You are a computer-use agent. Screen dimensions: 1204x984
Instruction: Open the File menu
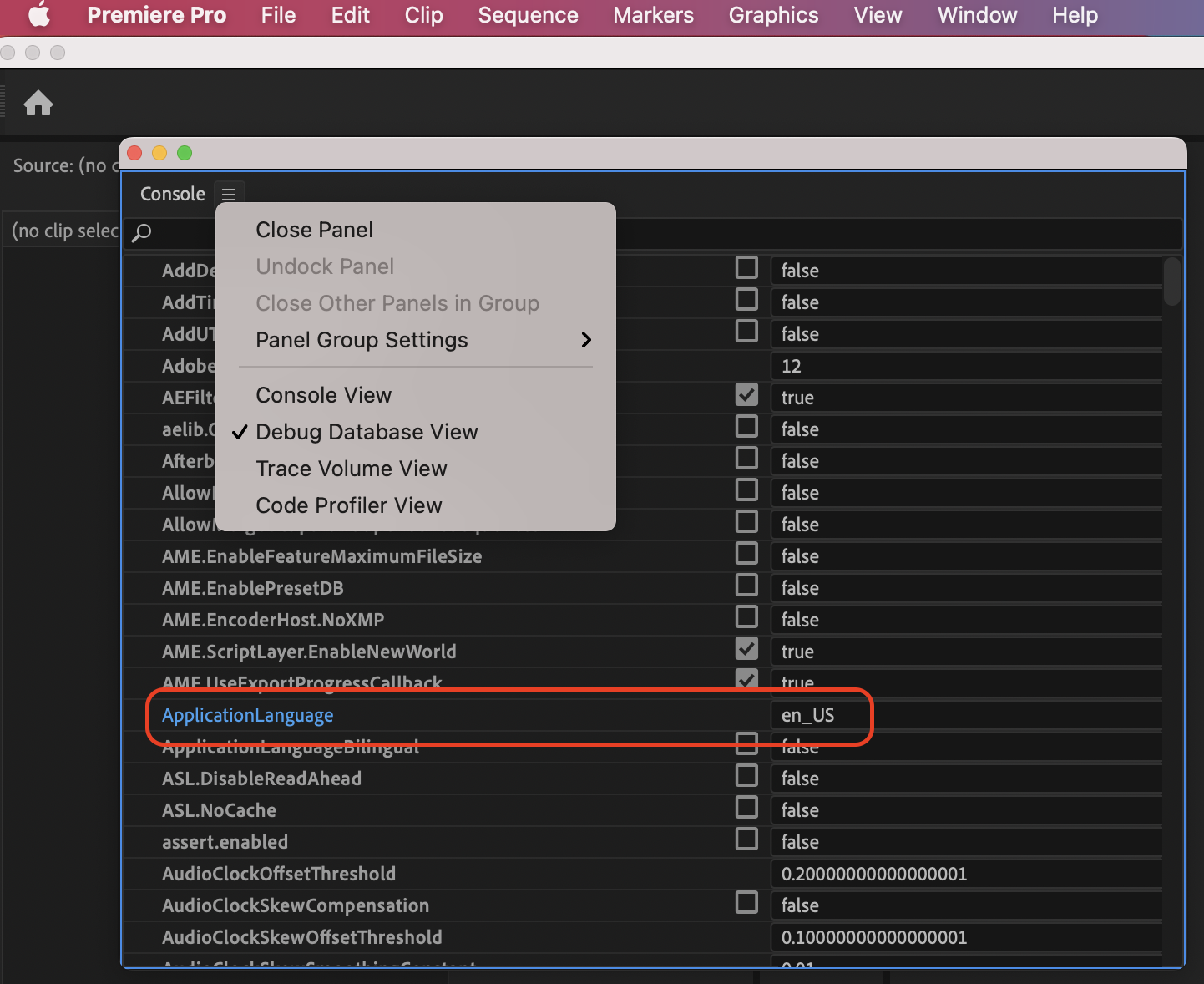(278, 15)
